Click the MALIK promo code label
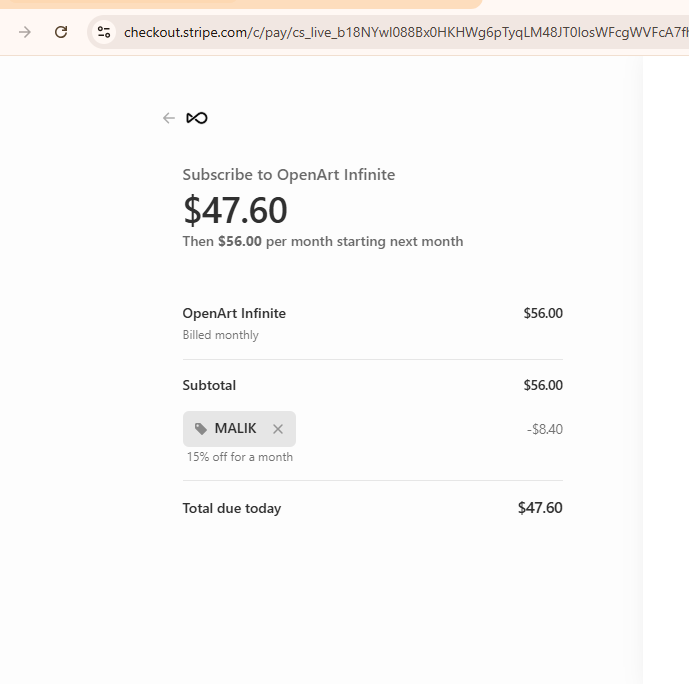 (235, 429)
